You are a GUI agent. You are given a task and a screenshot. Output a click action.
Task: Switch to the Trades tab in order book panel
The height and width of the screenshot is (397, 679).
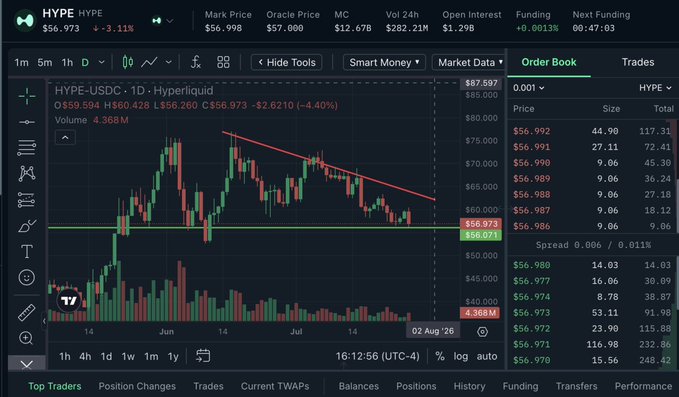(638, 62)
